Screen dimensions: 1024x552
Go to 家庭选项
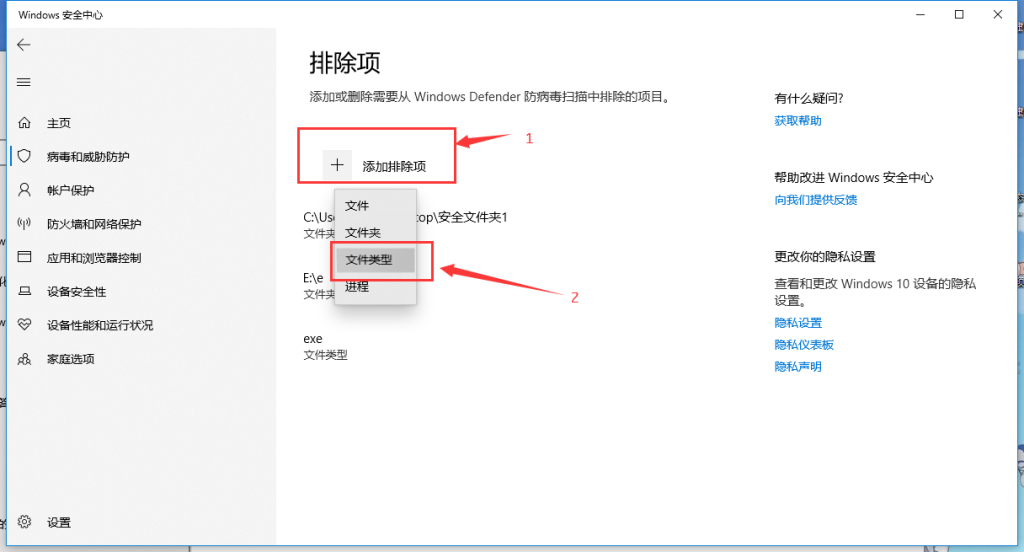point(71,359)
